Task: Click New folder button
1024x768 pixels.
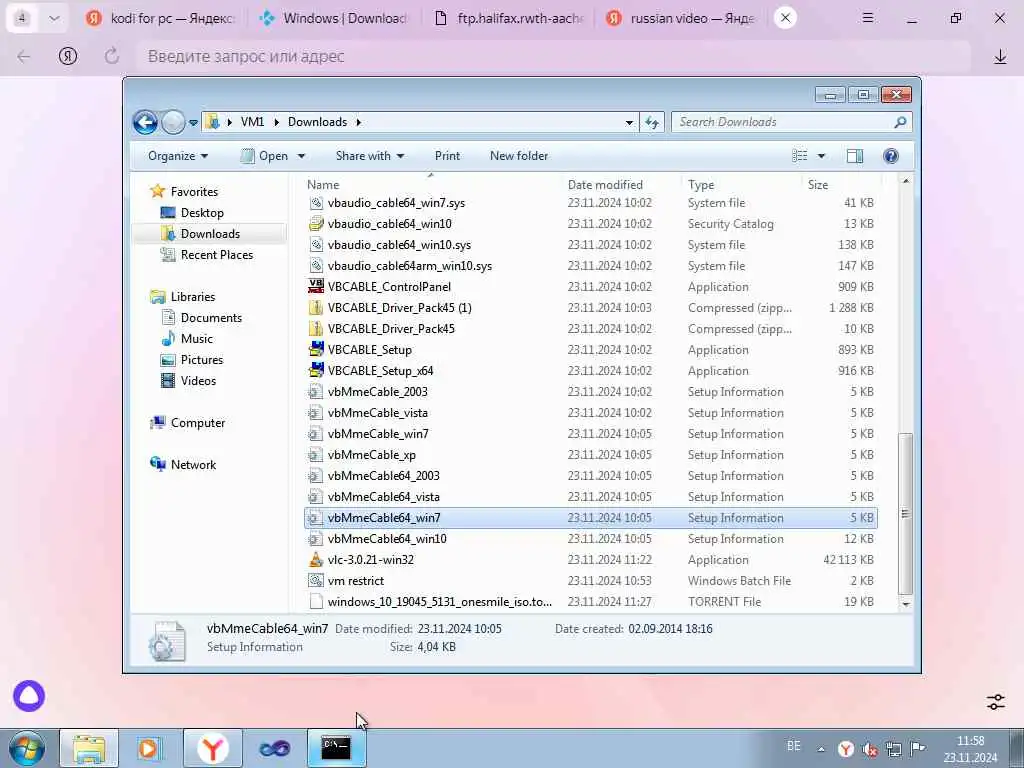Action: [x=519, y=156]
